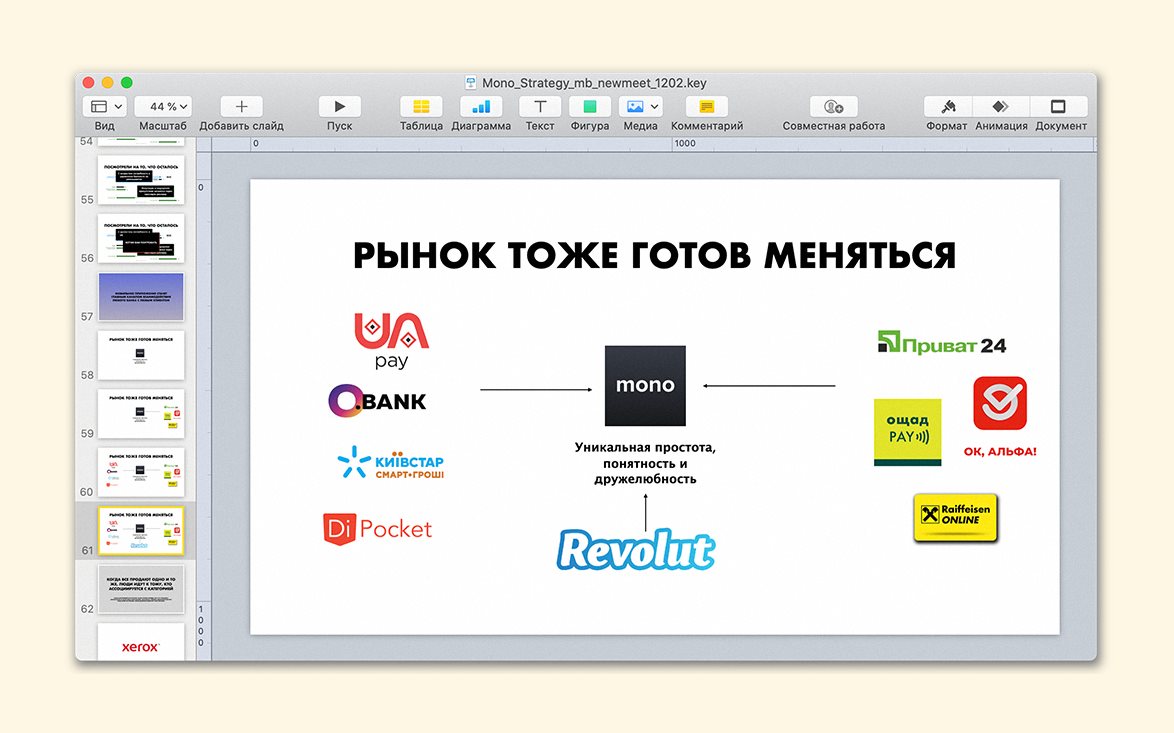1174x733 pixels.
Task: Select slide 58 thumbnail
Action: (x=141, y=355)
